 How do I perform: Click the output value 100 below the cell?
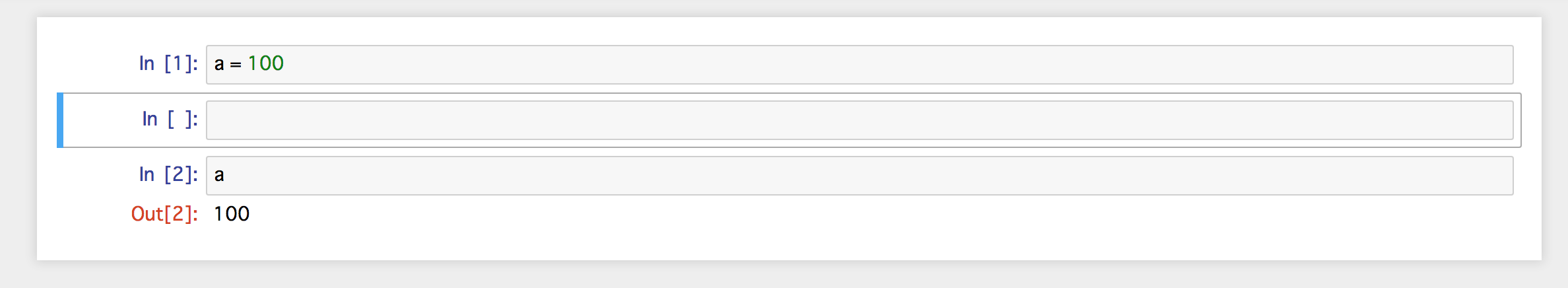click(x=232, y=214)
